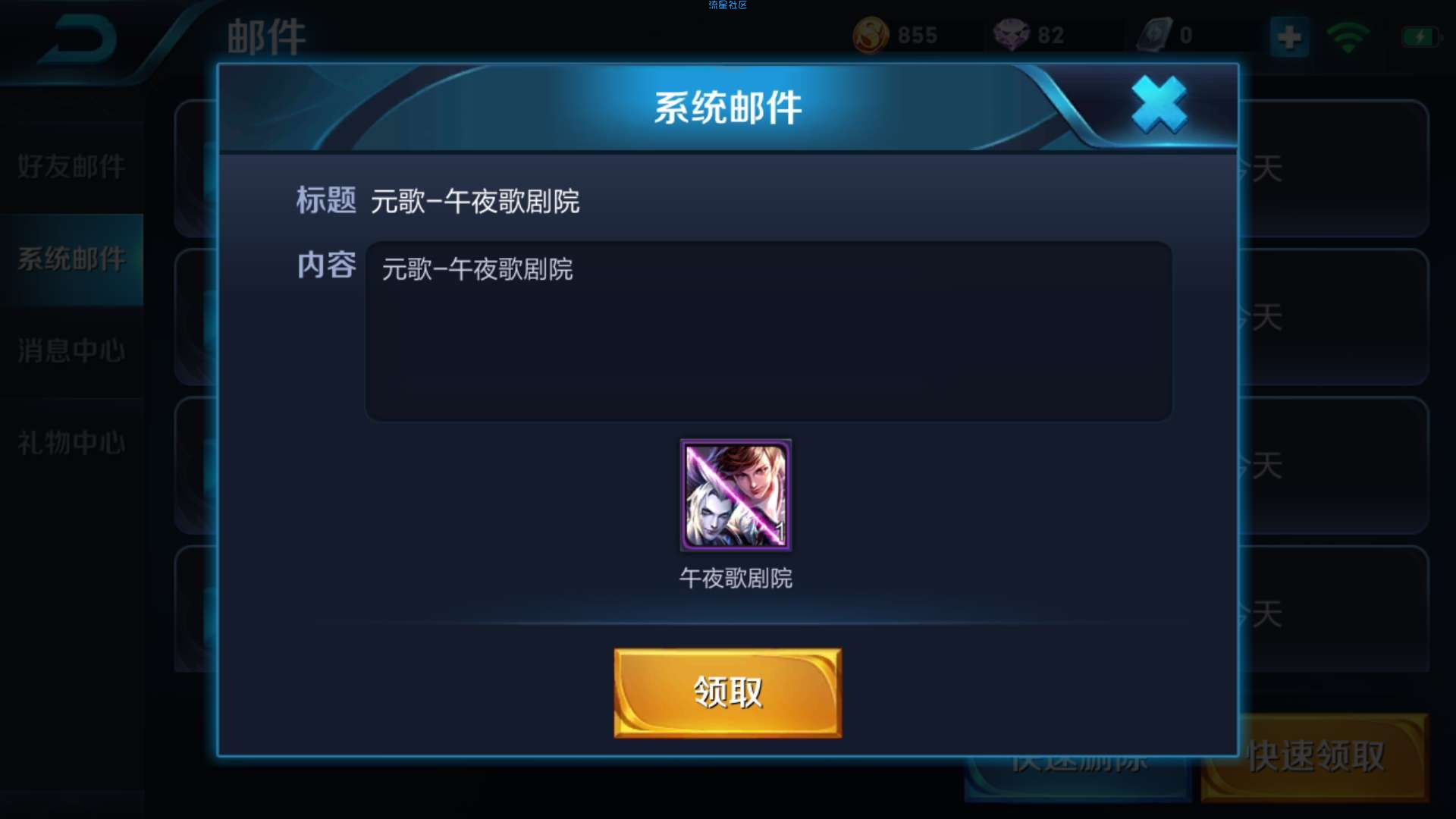
Task: Click the Wi-Fi signal status icon
Action: point(1348,36)
